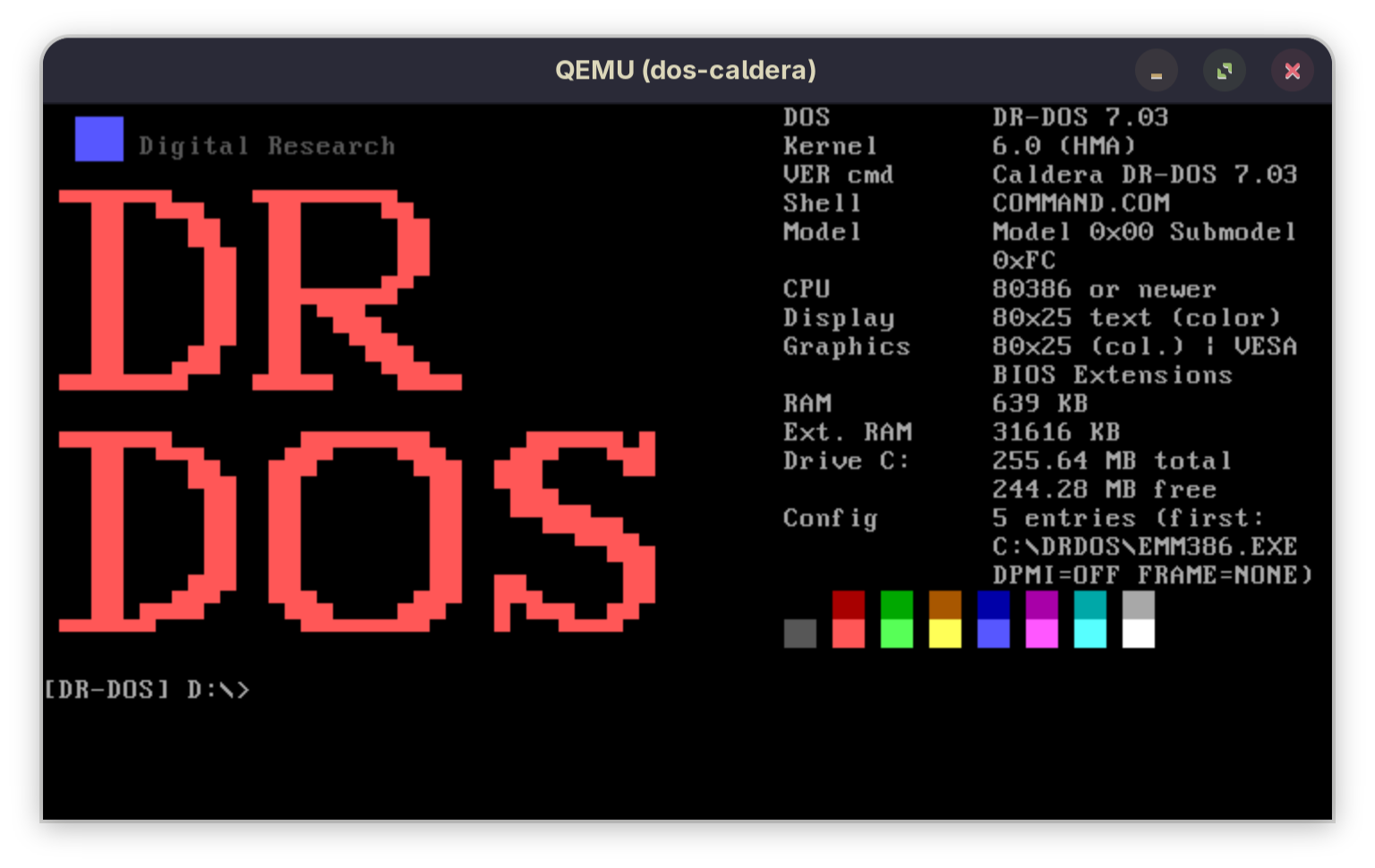1375x868 pixels.
Task: Click the 80386 or newer value
Action: click(x=1105, y=289)
